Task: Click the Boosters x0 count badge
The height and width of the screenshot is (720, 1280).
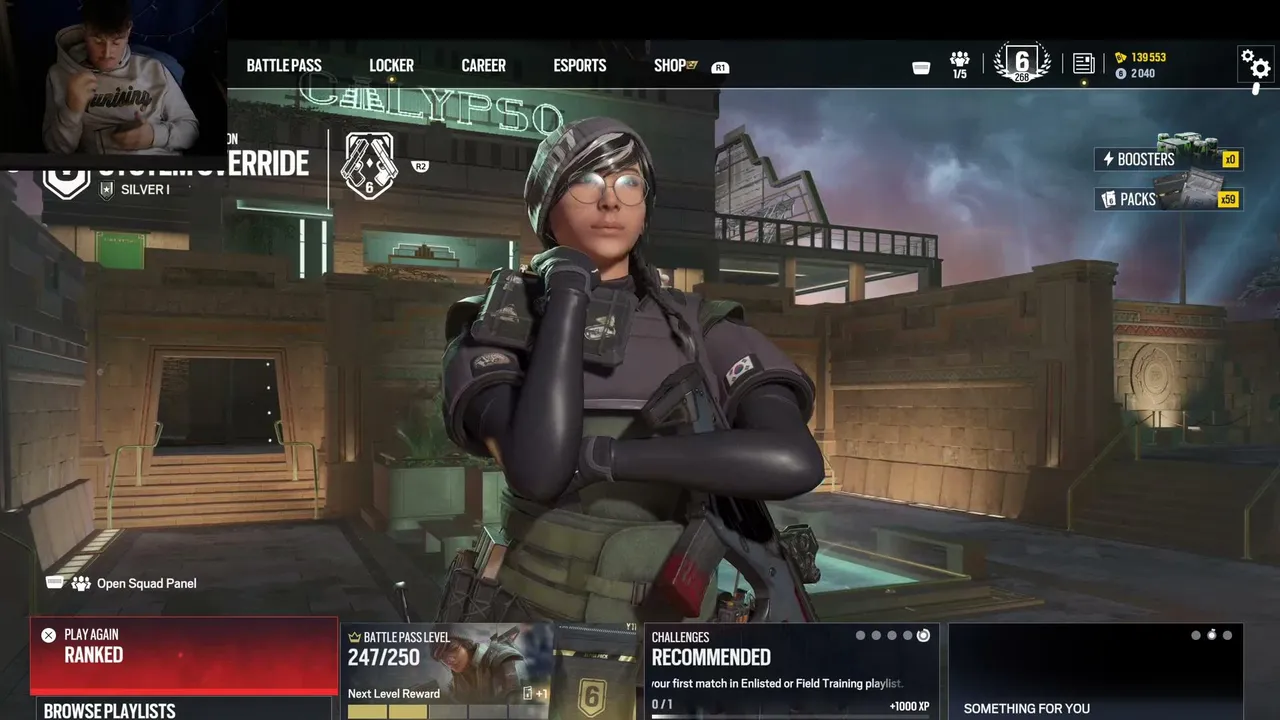Action: (1230, 160)
